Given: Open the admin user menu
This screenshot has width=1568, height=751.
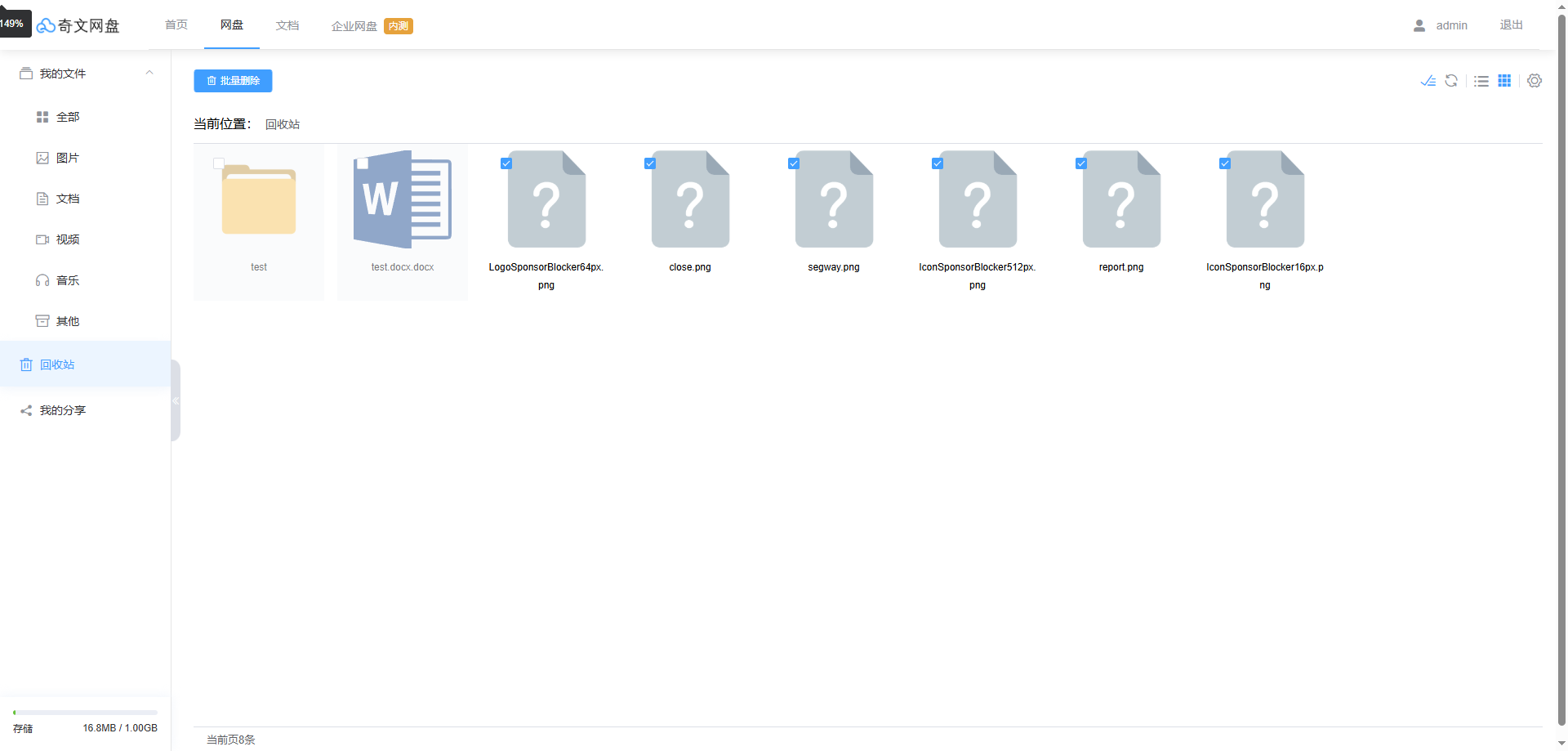Looking at the screenshot, I should click(1441, 25).
